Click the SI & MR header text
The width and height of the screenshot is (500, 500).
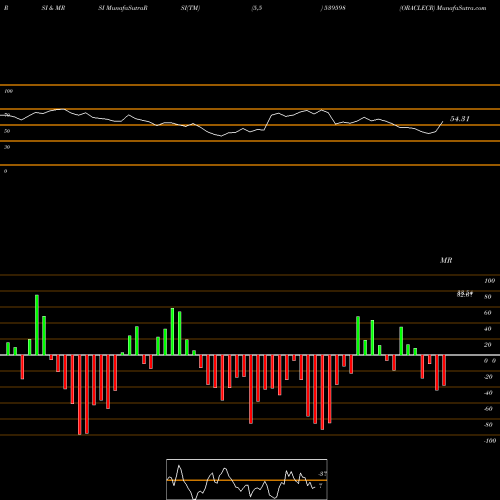point(53,8)
